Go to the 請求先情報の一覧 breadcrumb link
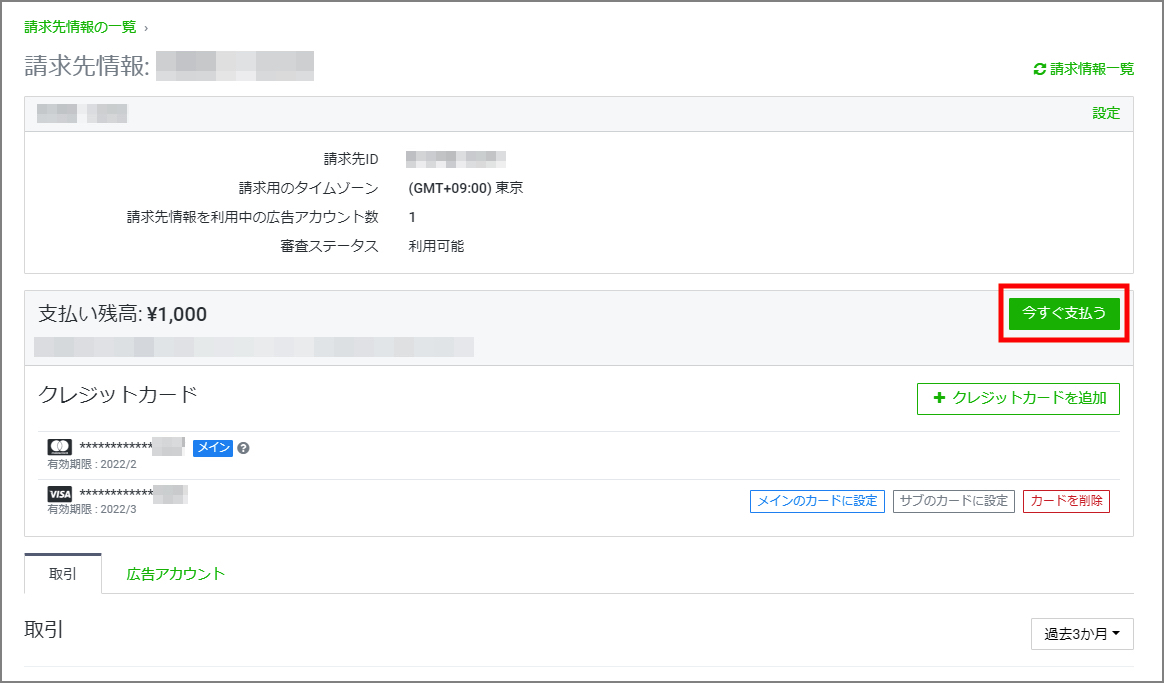The width and height of the screenshot is (1164, 683). tap(80, 27)
